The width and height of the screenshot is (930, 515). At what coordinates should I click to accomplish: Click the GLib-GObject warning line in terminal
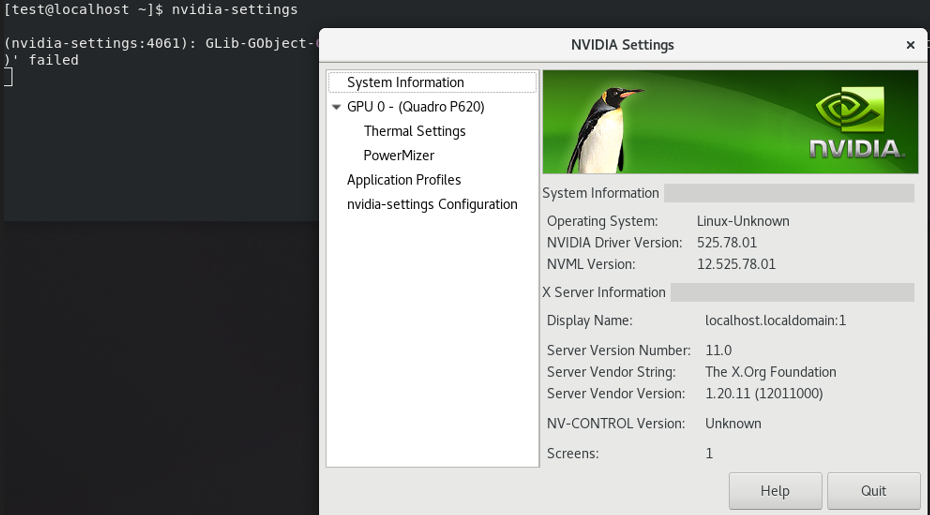click(x=161, y=43)
